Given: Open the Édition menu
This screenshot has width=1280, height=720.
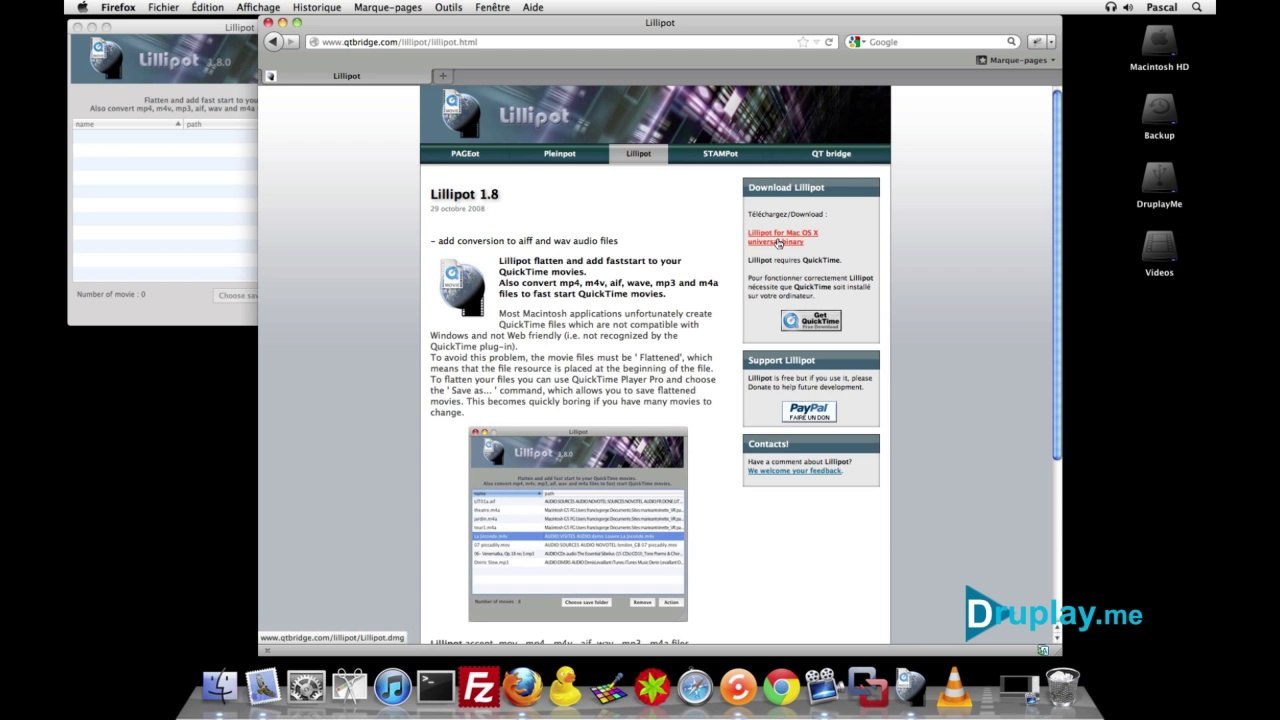Looking at the screenshot, I should [x=207, y=7].
